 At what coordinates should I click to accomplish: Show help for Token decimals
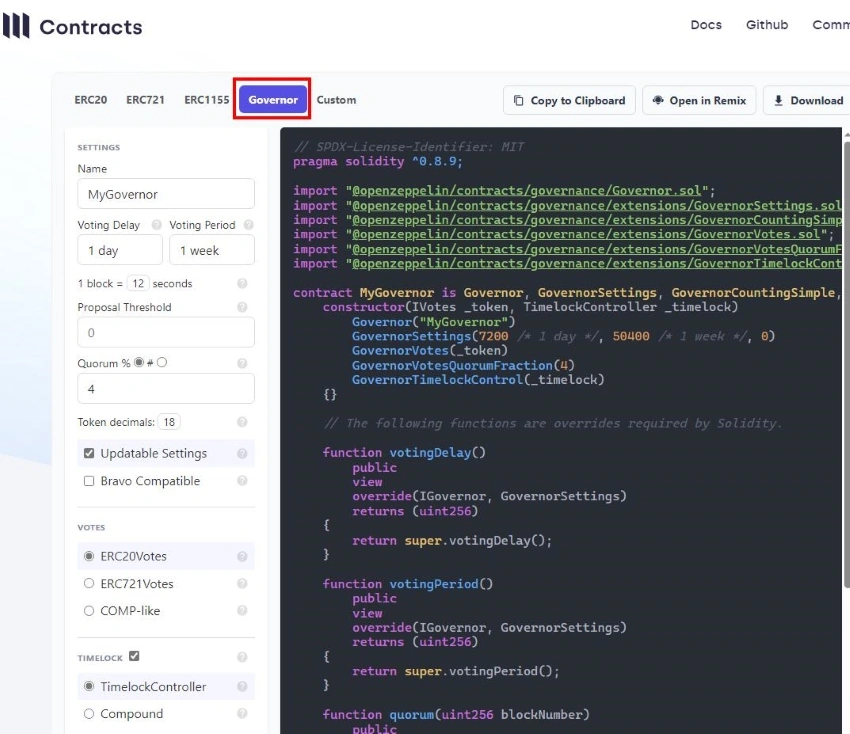tap(242, 422)
